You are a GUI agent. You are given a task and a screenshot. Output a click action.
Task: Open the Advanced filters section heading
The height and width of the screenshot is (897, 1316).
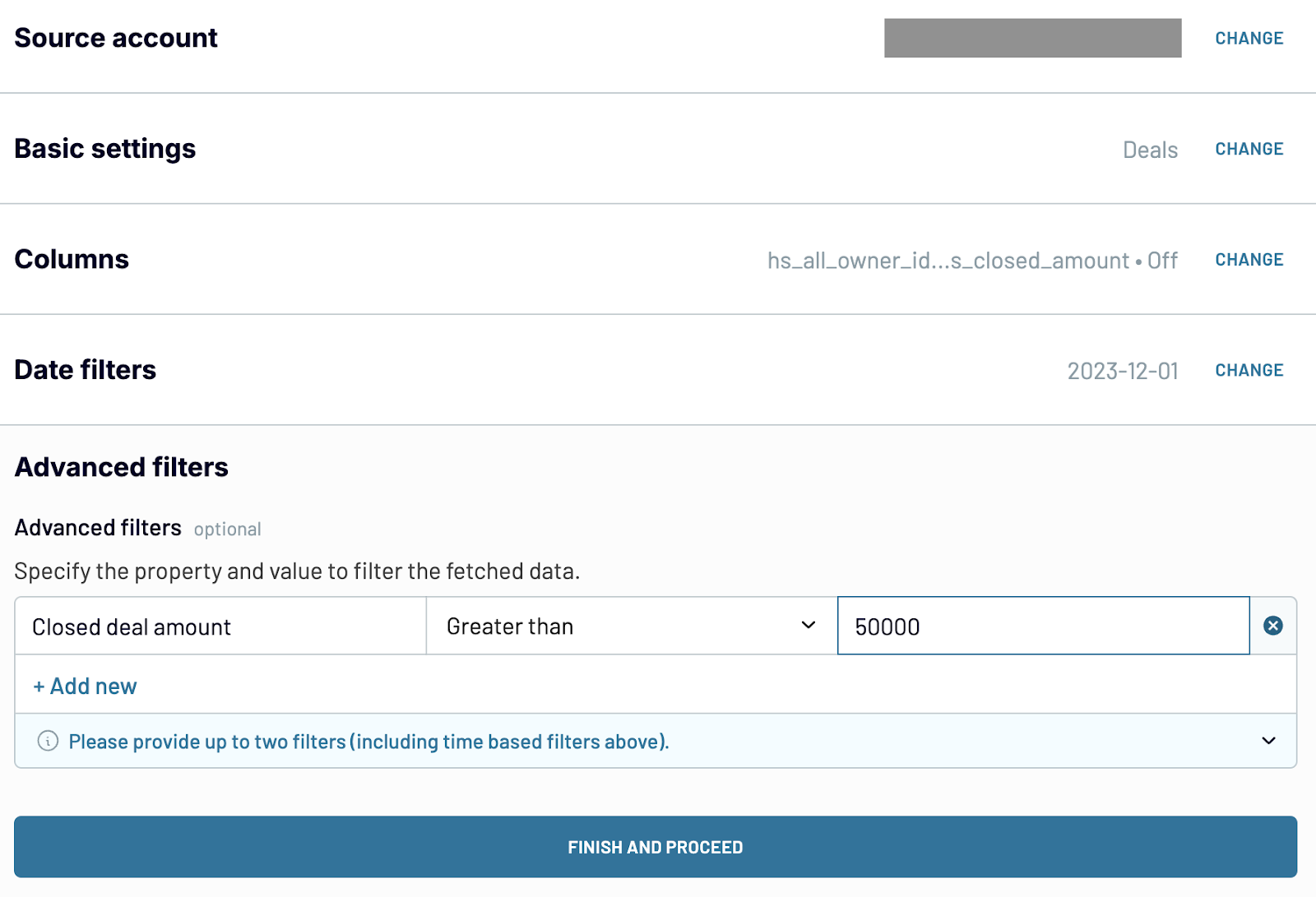(121, 466)
